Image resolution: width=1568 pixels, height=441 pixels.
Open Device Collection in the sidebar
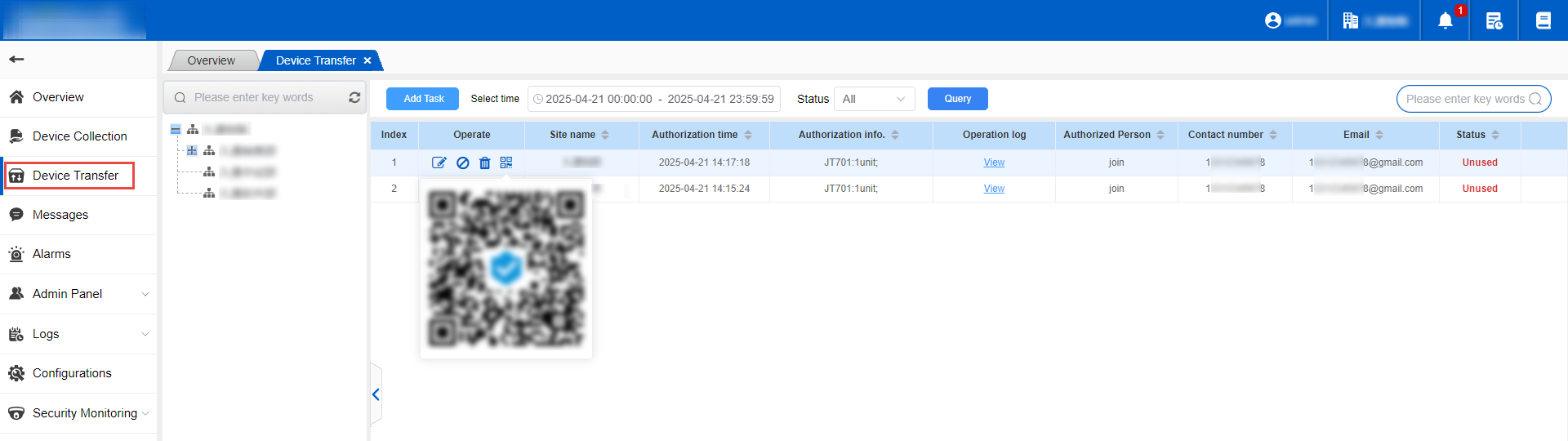(79, 136)
